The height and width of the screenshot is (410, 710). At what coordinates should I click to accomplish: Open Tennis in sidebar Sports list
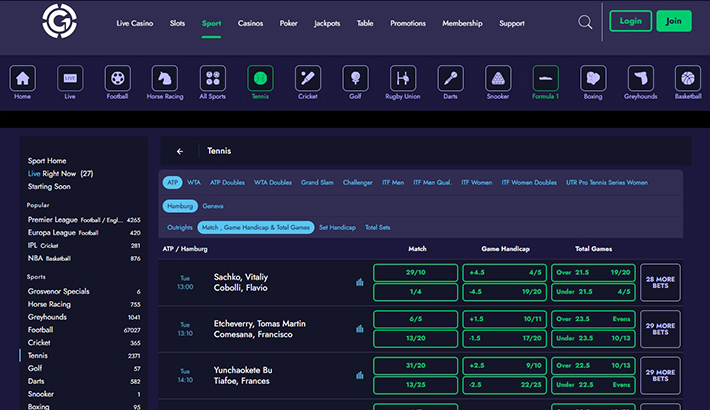[x=84, y=356]
